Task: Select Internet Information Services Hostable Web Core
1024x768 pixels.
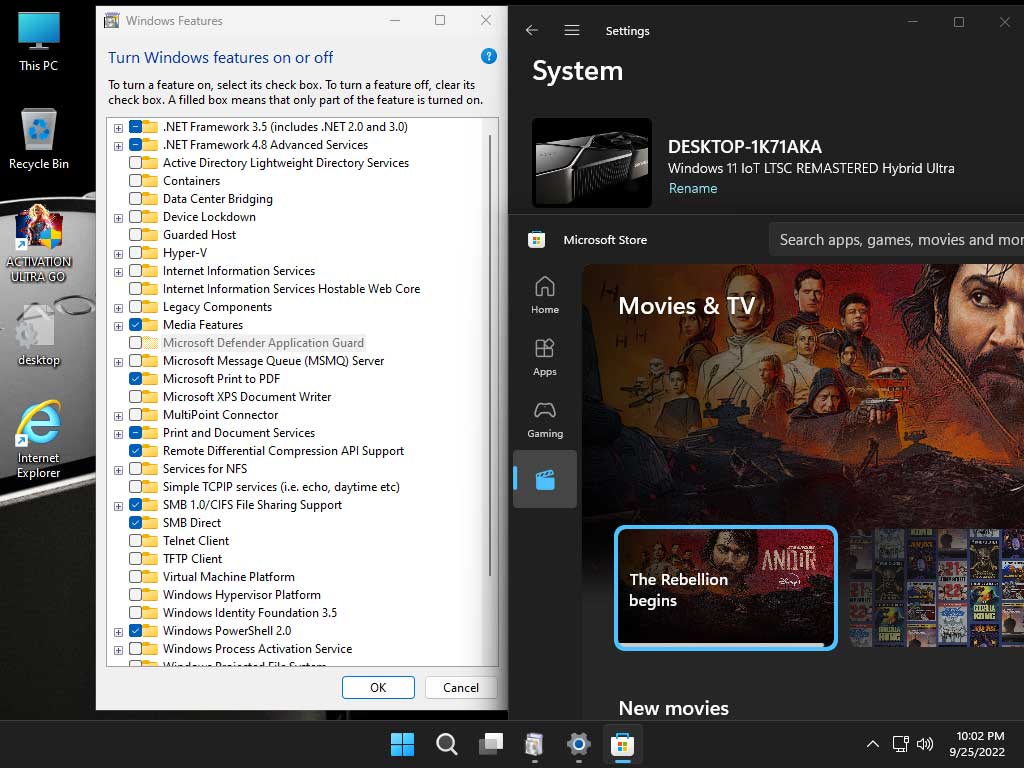Action: coord(291,289)
